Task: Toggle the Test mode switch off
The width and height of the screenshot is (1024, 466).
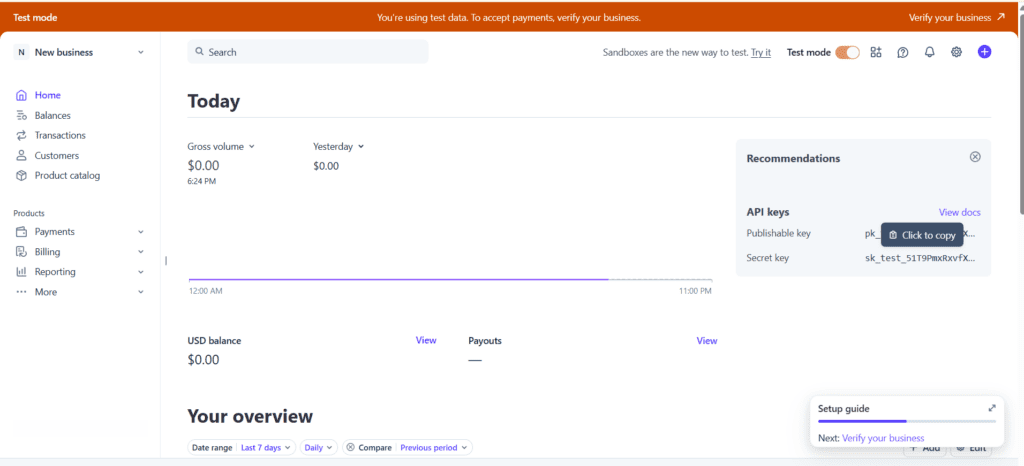Action: [847, 52]
